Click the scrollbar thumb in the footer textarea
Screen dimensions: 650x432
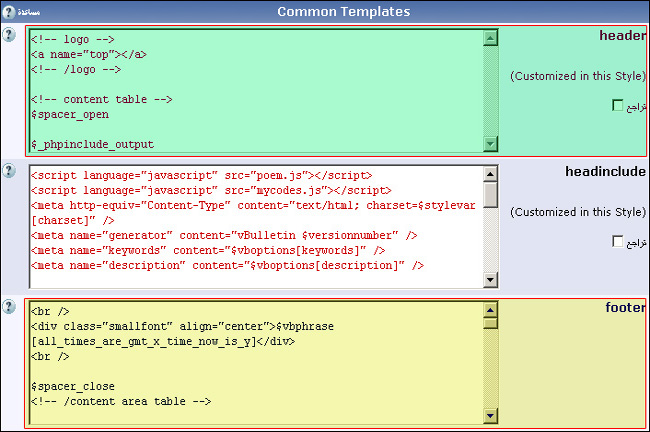[490, 323]
